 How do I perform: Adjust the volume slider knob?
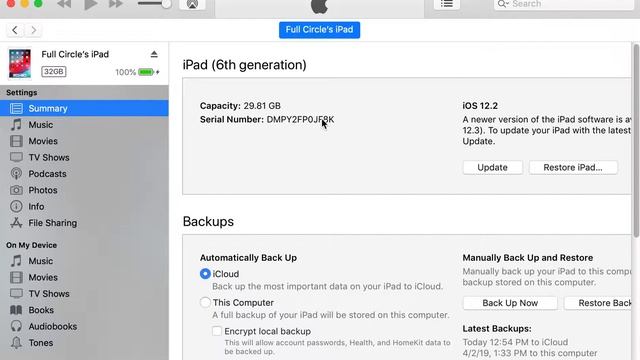[x=166, y=4]
